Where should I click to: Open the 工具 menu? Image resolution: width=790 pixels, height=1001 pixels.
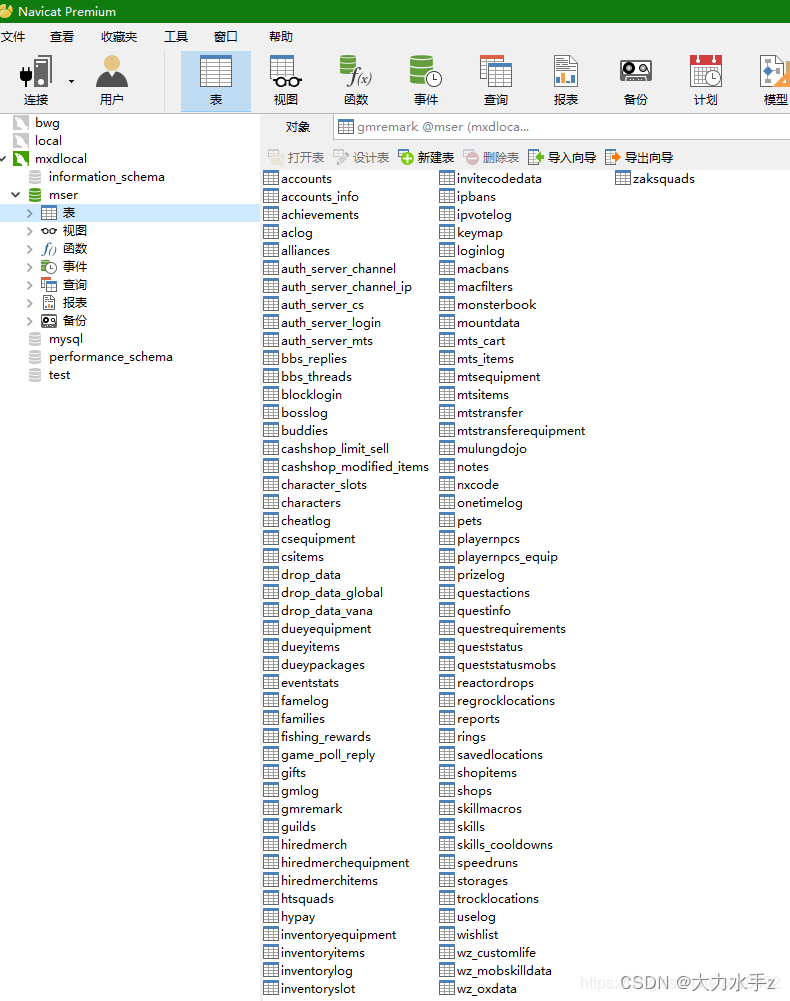point(176,36)
